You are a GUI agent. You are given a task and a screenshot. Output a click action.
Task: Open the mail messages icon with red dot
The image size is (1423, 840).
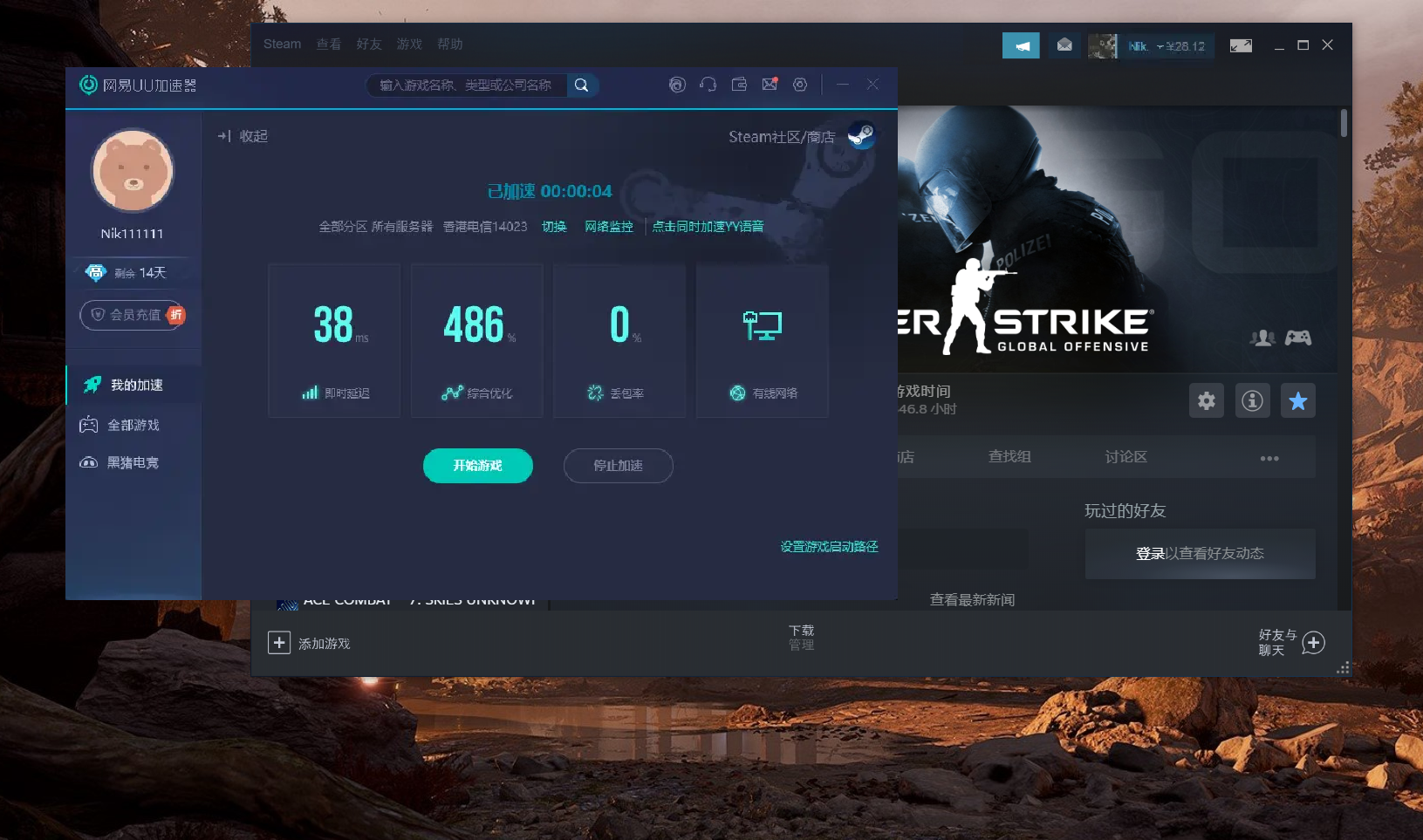(770, 85)
